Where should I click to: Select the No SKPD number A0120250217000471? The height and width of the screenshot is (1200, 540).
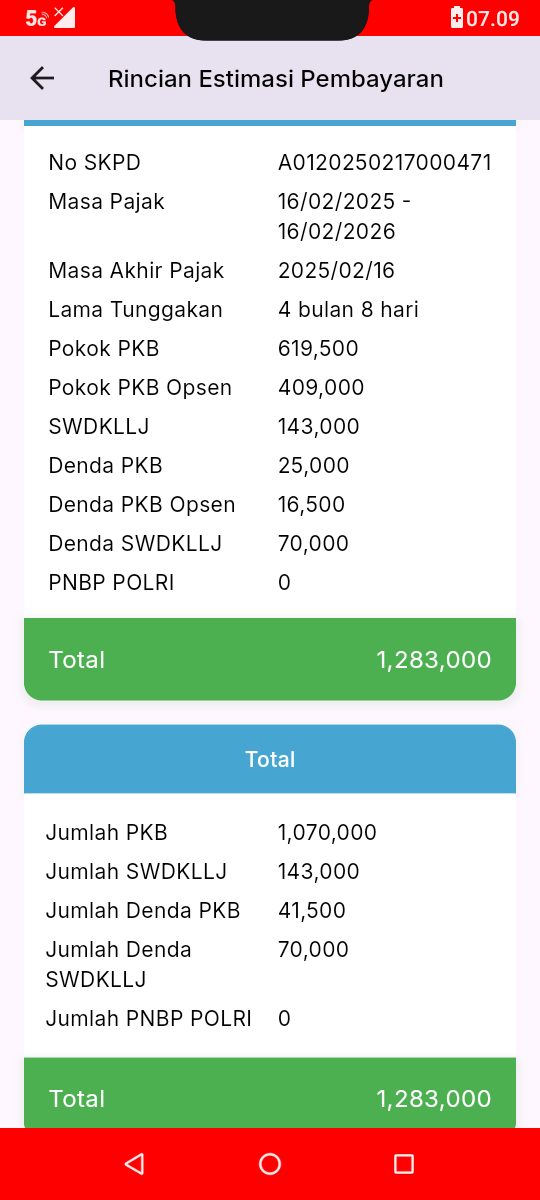tap(385, 163)
